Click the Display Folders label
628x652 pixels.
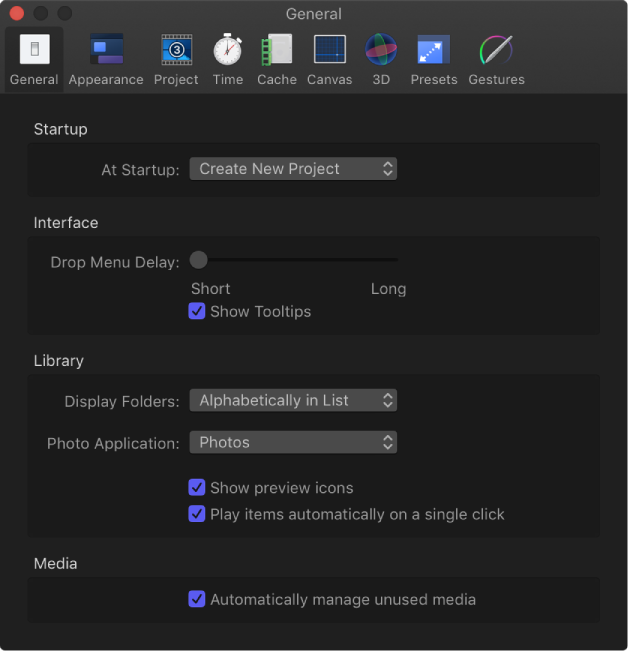(122, 402)
